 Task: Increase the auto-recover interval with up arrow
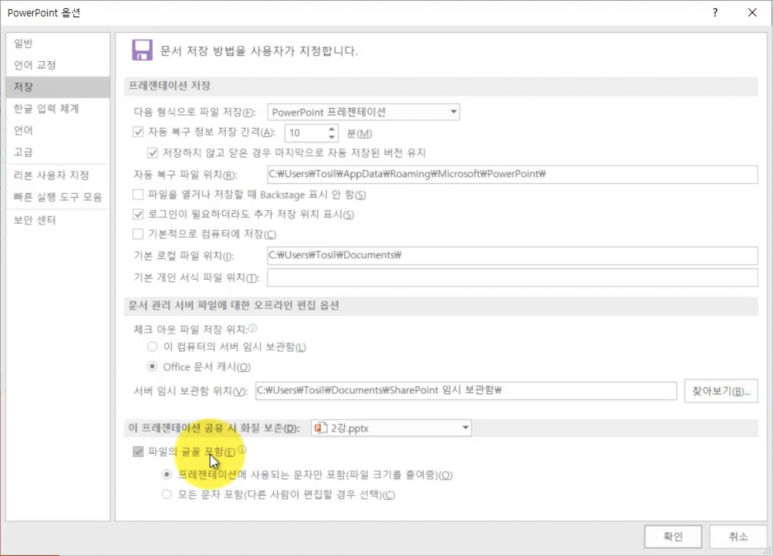tap(332, 129)
